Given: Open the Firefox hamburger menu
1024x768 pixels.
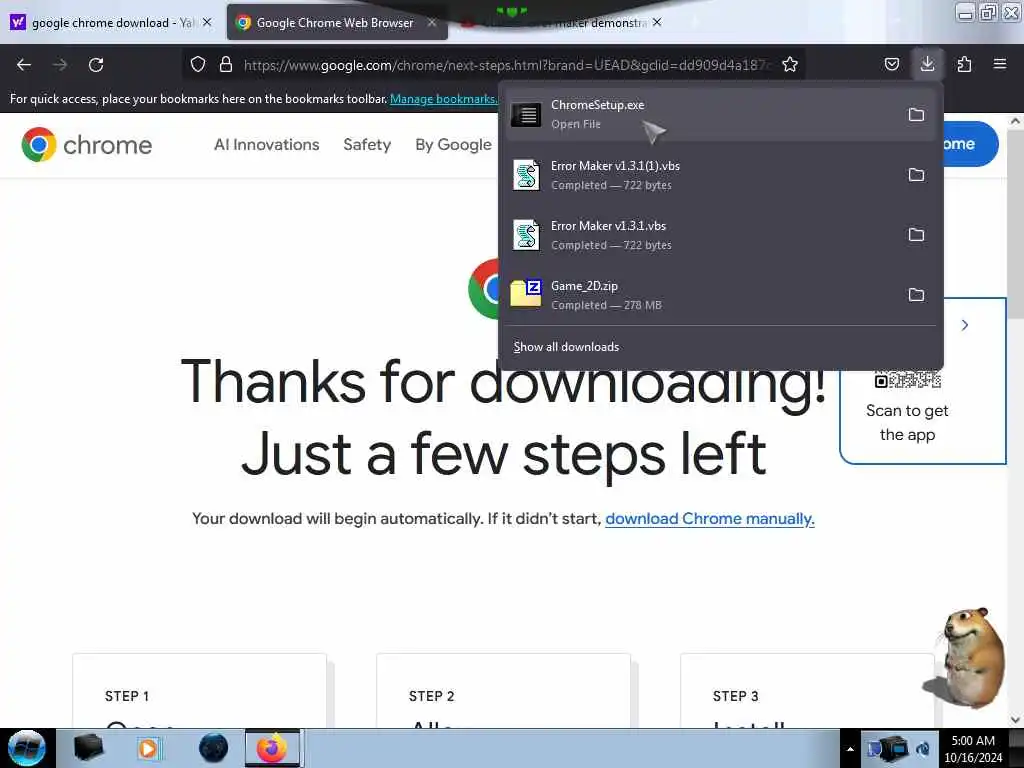Looking at the screenshot, I should [1000, 64].
